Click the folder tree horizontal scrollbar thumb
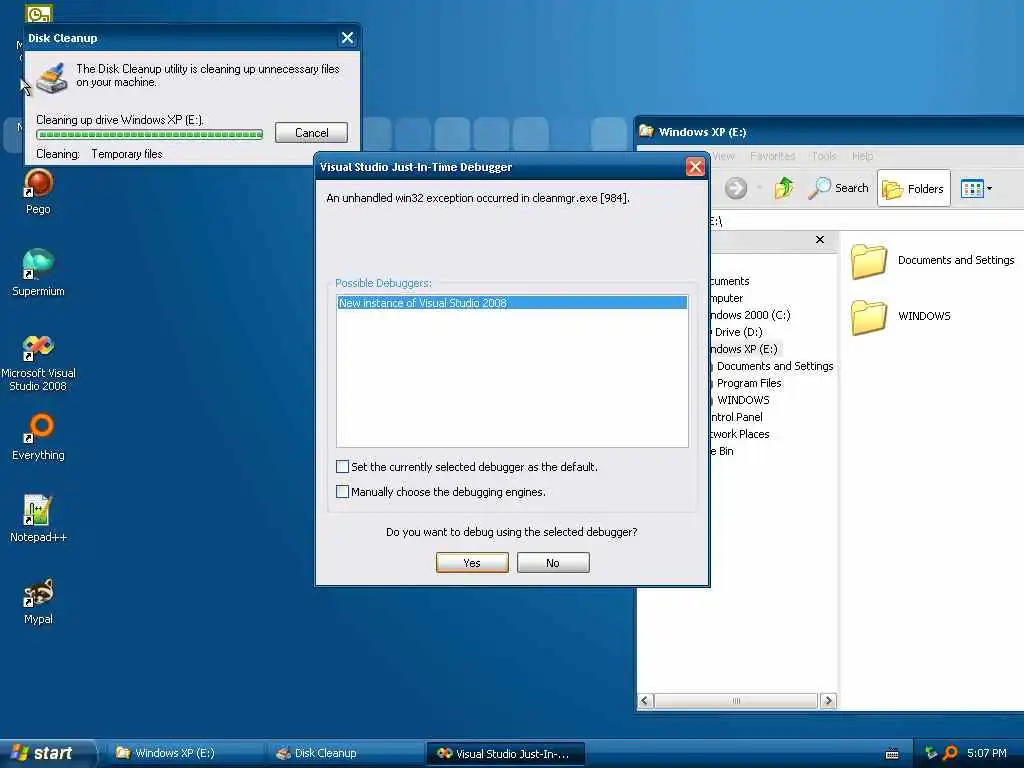The height and width of the screenshot is (768, 1024). pos(735,701)
